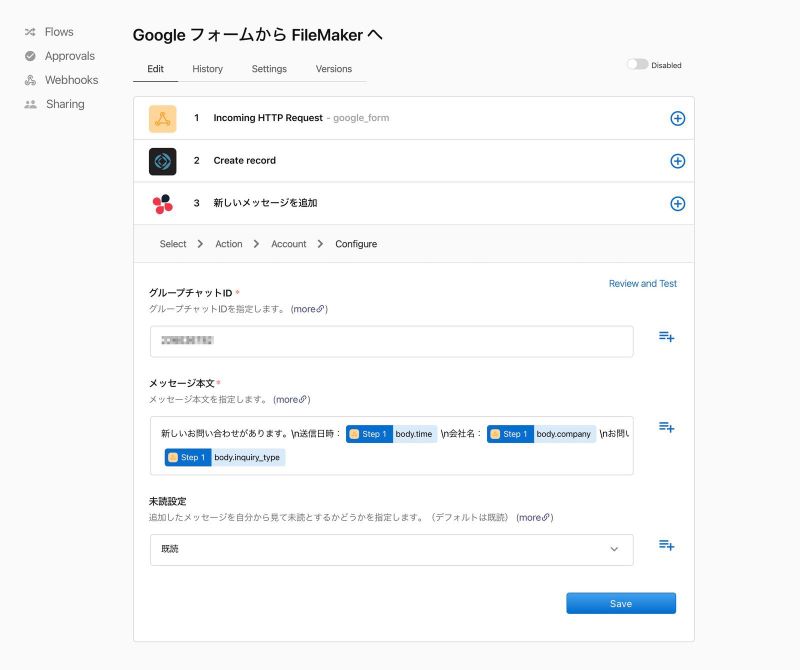Open the 既読 unread setting dropdown

point(391,550)
